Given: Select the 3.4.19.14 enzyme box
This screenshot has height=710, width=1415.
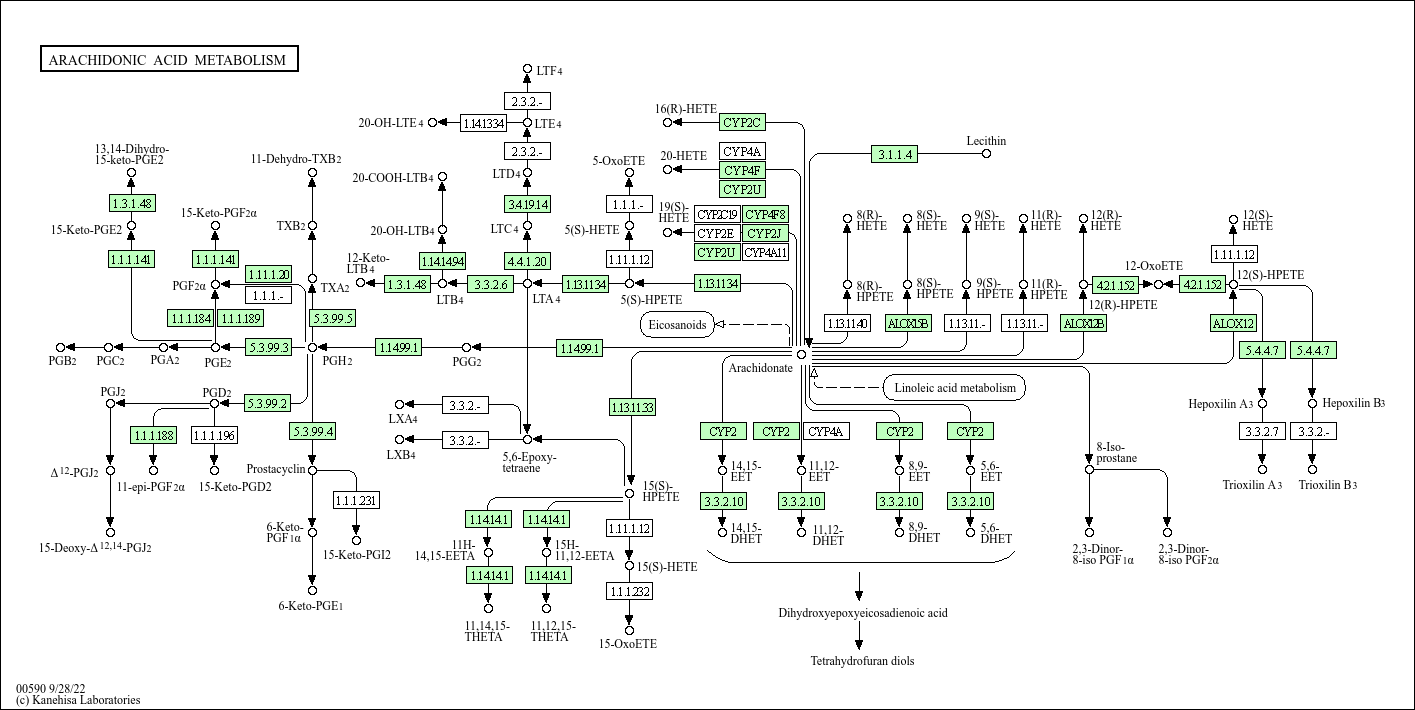Looking at the screenshot, I should pos(527,204).
